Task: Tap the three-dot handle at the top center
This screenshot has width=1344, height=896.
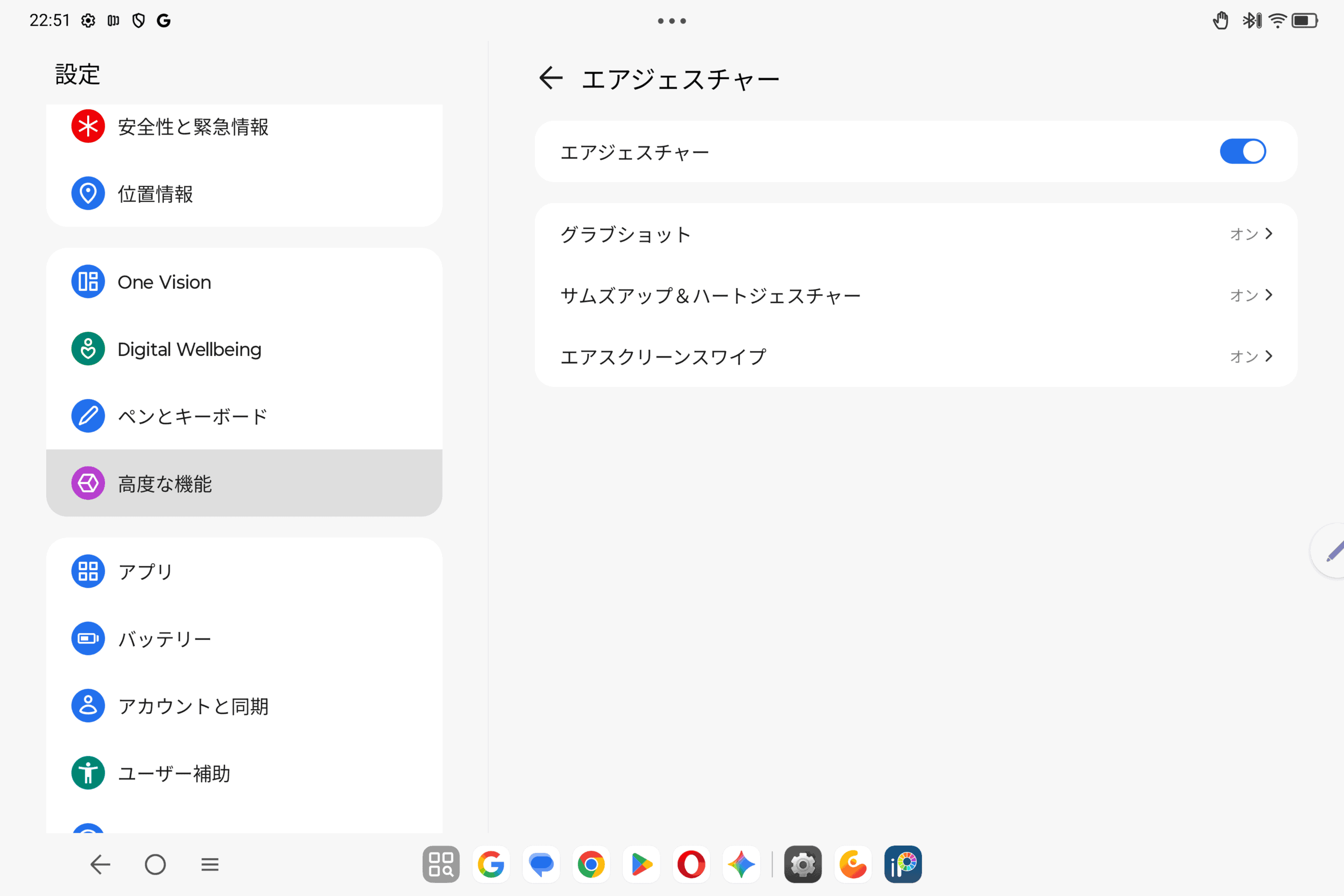Action: tap(672, 21)
